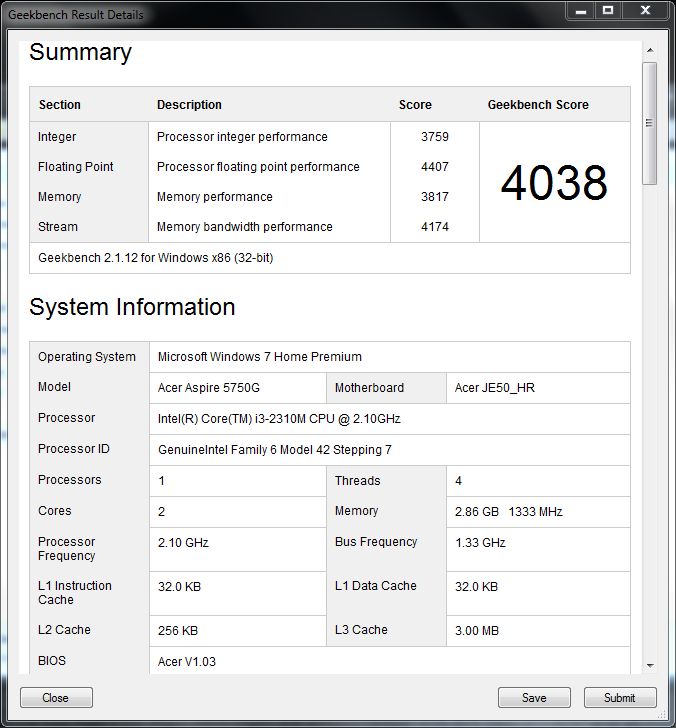The image size is (676, 728).
Task: Click the '2.10 GHz' processor frequency value
Action: pyautogui.click(x=183, y=543)
